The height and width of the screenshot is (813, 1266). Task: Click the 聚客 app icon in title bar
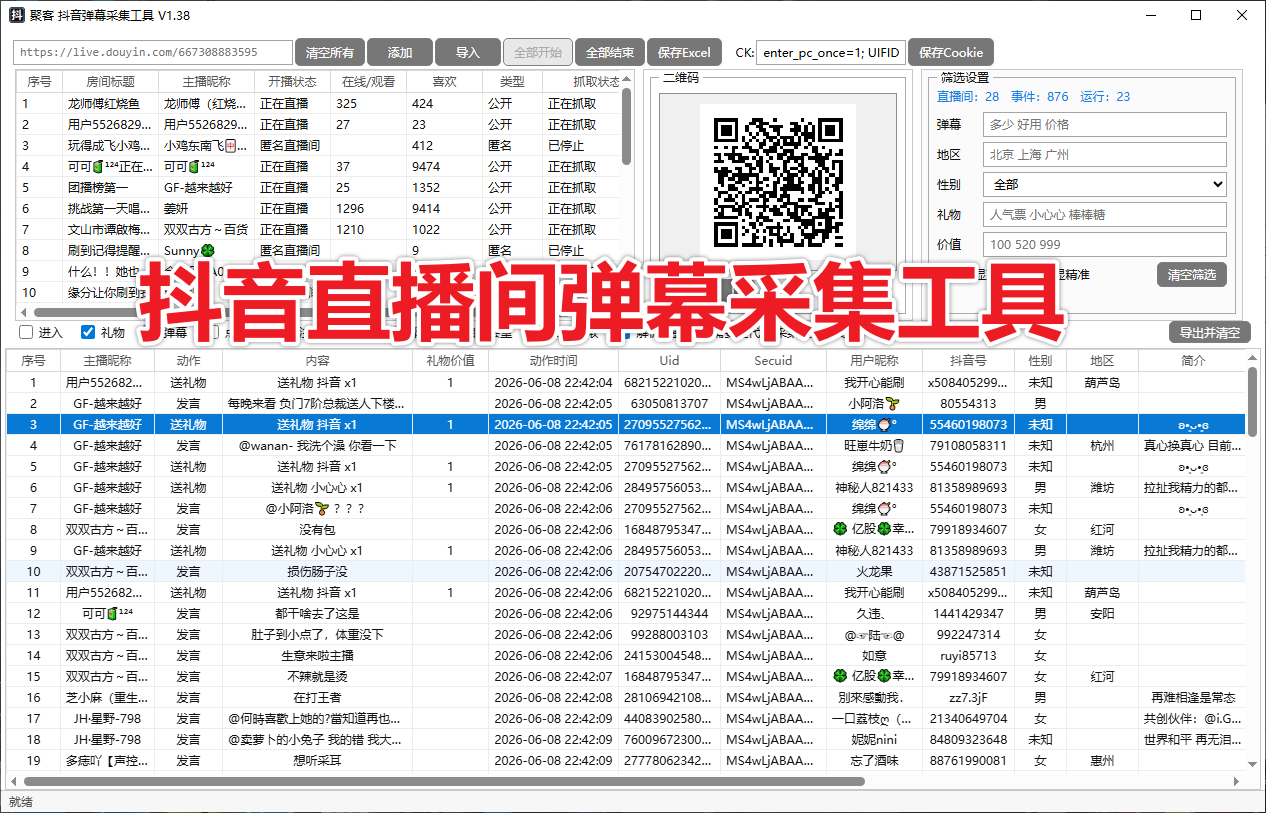(17, 15)
